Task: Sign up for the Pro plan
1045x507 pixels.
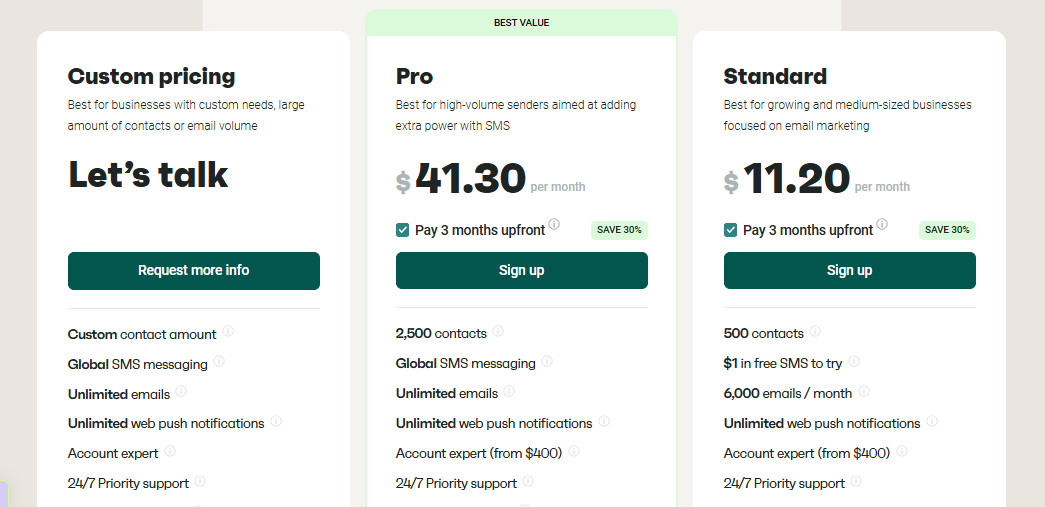Action: point(522,270)
